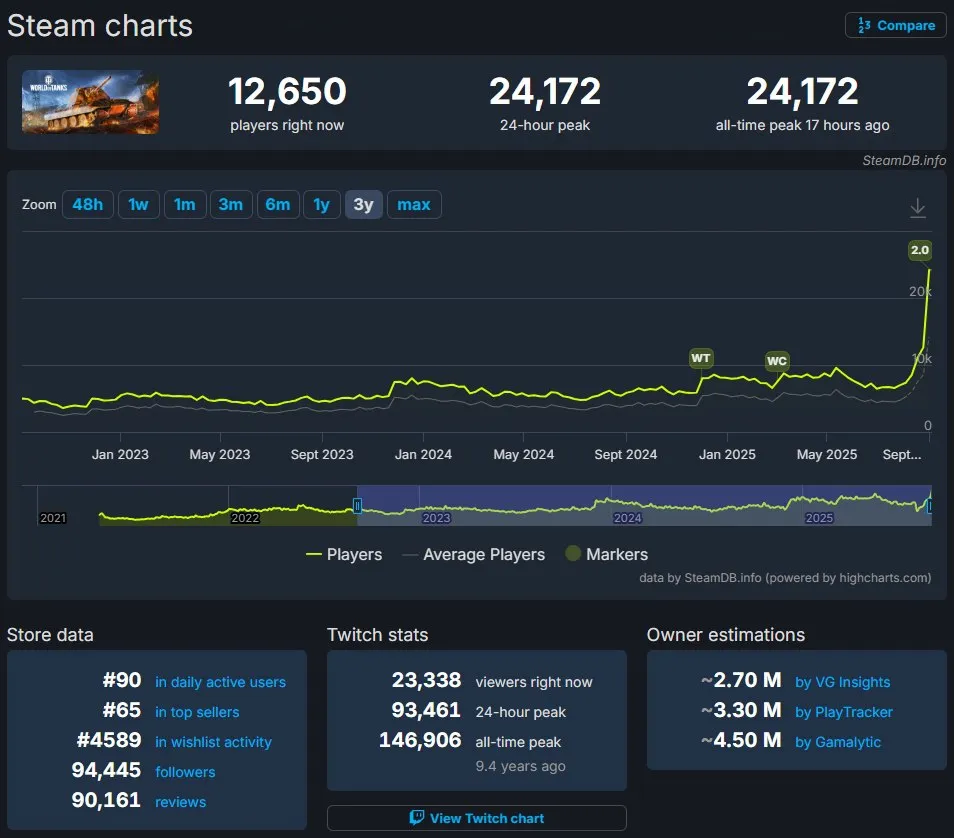Click the WT marker on the chart
This screenshot has height=838, width=954.
[700, 357]
